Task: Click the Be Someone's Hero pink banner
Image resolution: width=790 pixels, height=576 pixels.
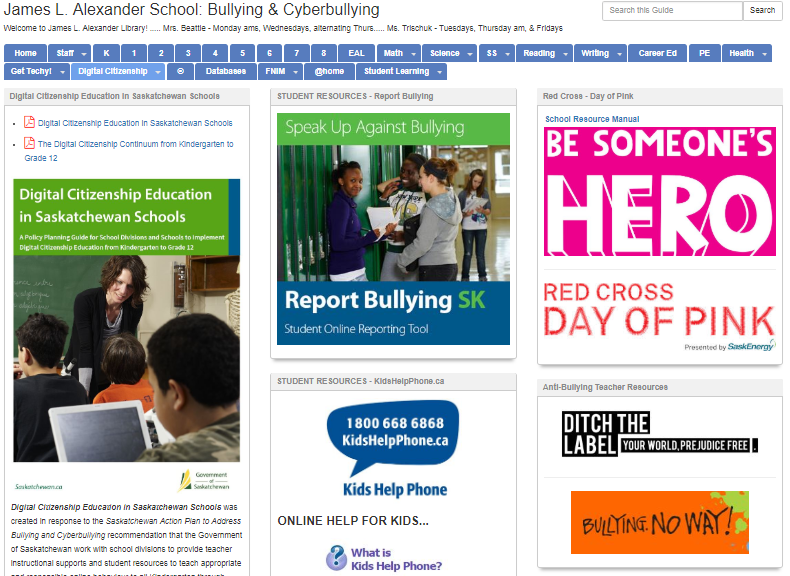Action: 660,191
